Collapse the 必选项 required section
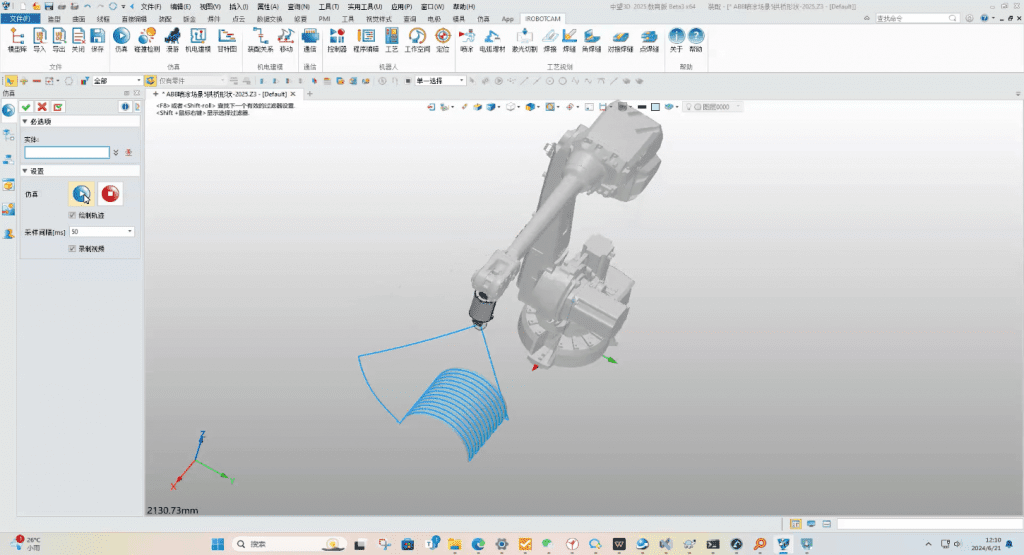This screenshot has width=1024, height=555. click(x=25, y=122)
